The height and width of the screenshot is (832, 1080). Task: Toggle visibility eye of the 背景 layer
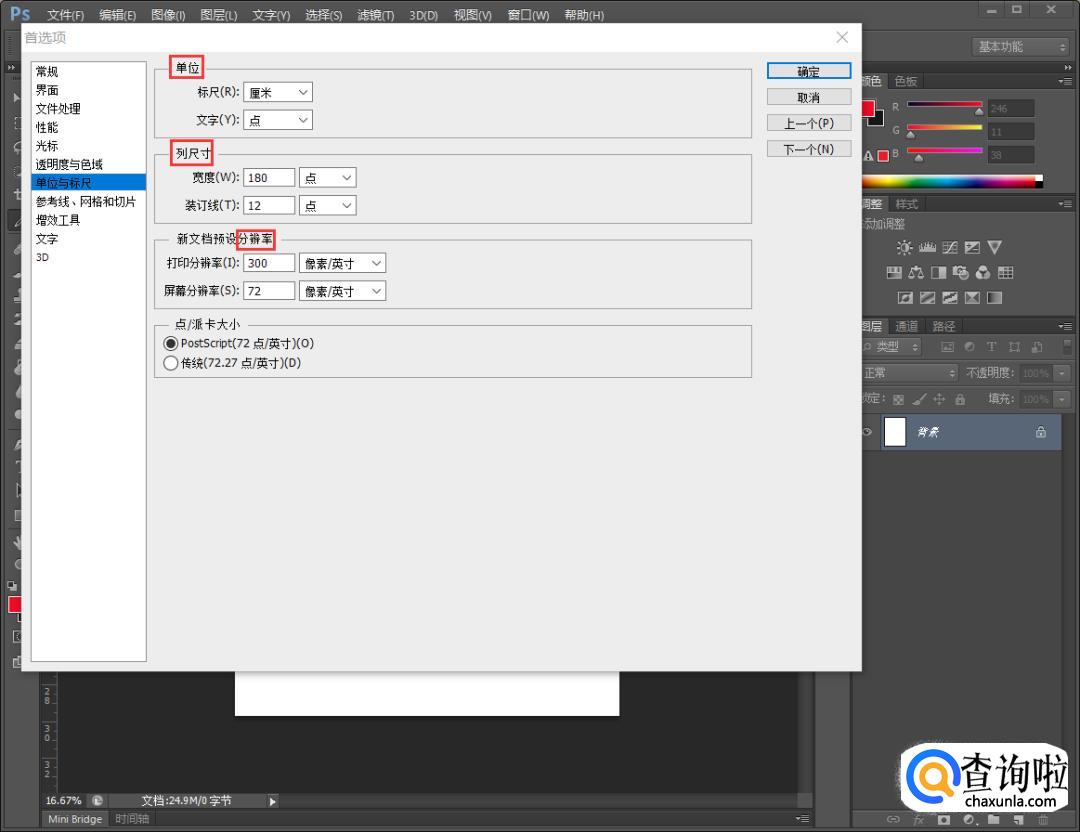[x=867, y=432]
